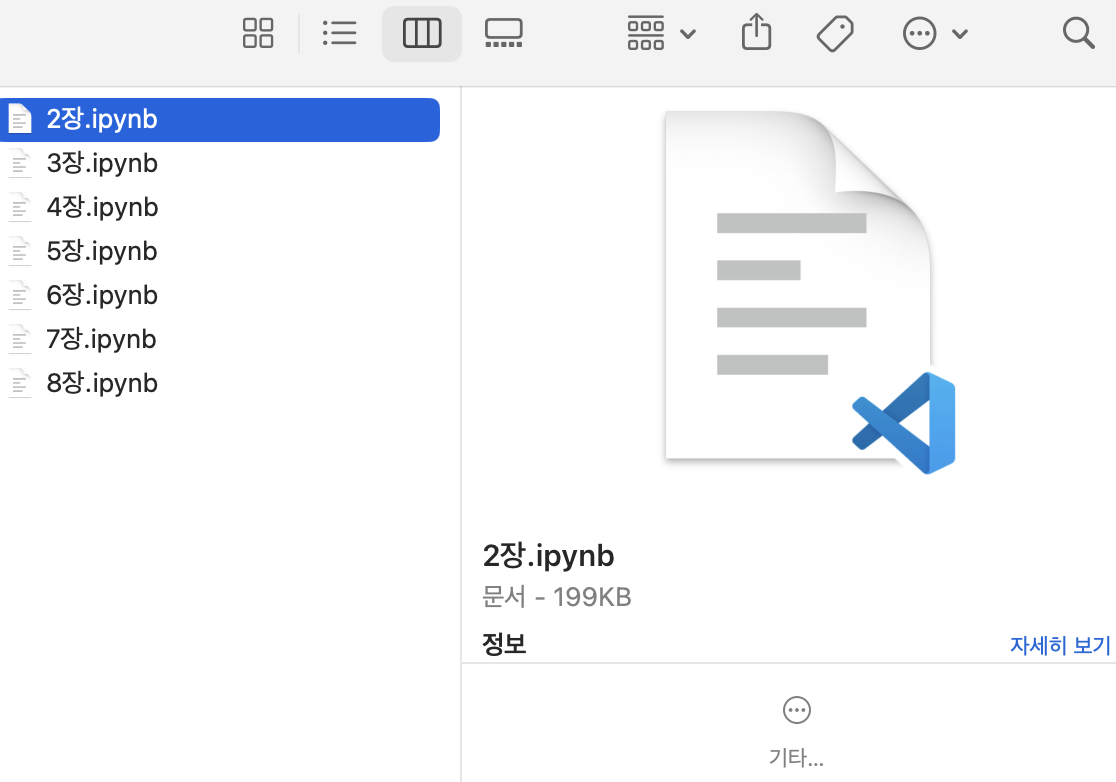This screenshot has height=782, width=1116.
Task: Click the document icon beside 7장.ipynb
Action: pos(20,339)
